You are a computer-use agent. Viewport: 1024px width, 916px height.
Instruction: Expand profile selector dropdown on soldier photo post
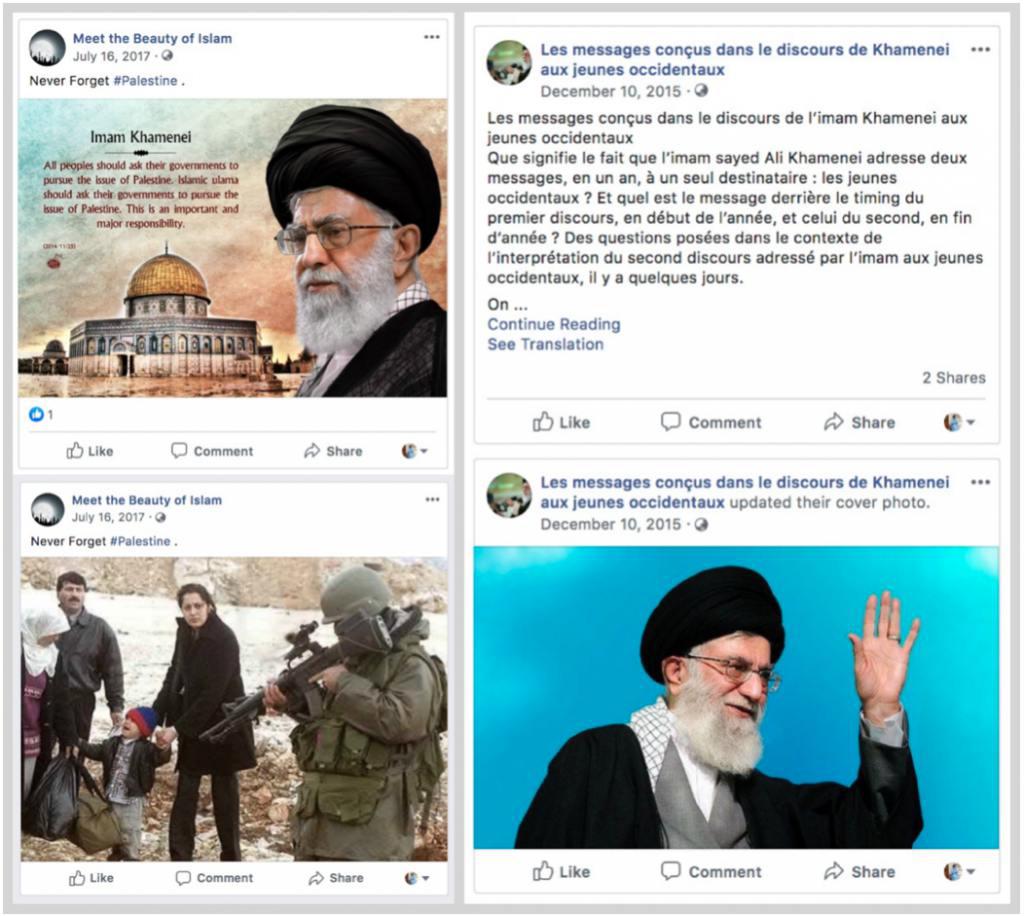pyautogui.click(x=417, y=878)
